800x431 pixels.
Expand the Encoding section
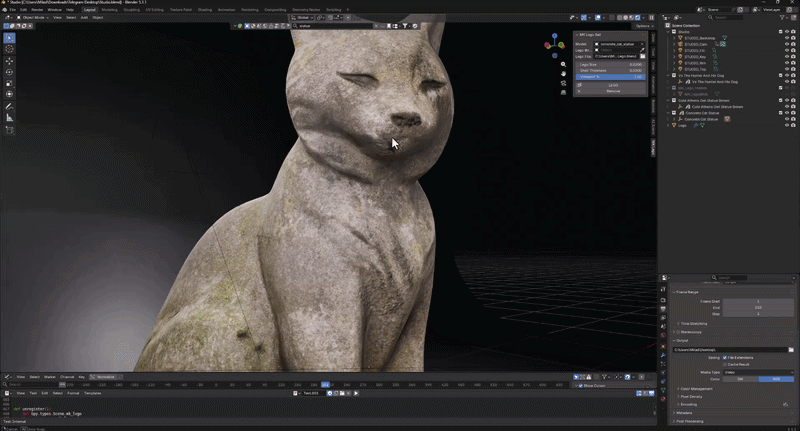point(688,404)
